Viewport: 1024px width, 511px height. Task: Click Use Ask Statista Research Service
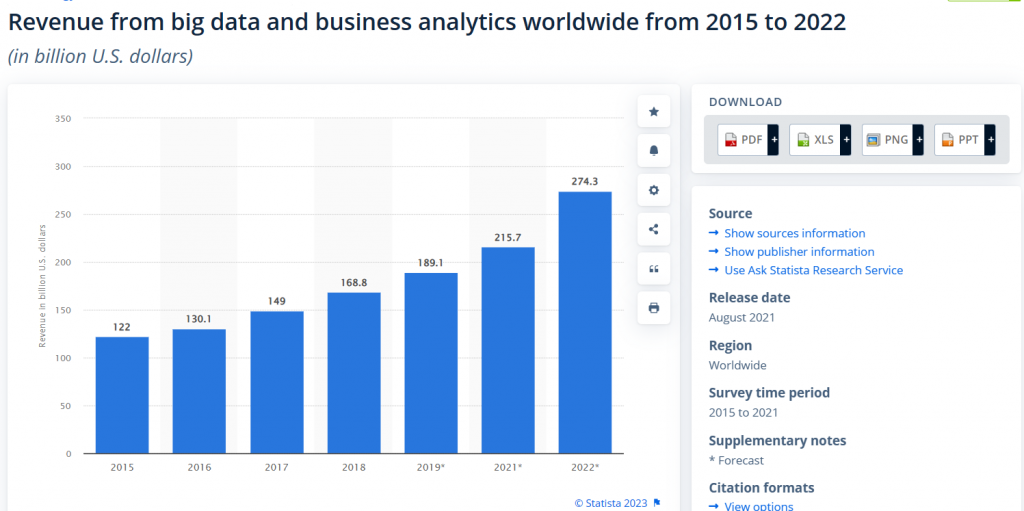(813, 270)
